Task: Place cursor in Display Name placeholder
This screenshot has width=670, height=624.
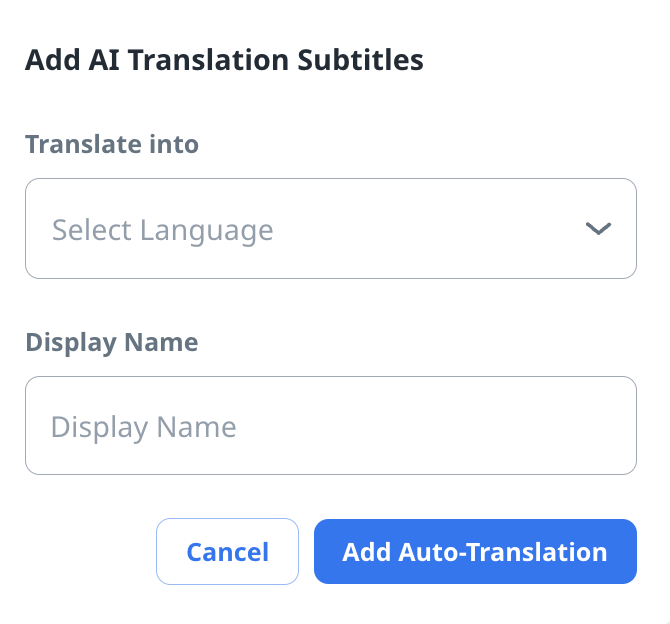Action: tap(144, 427)
